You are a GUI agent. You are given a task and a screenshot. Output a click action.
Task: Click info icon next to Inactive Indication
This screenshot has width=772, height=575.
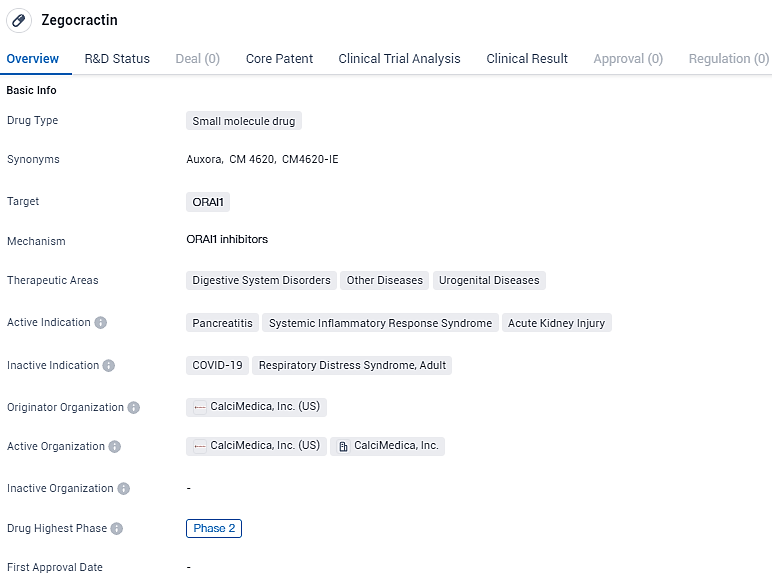click(109, 366)
